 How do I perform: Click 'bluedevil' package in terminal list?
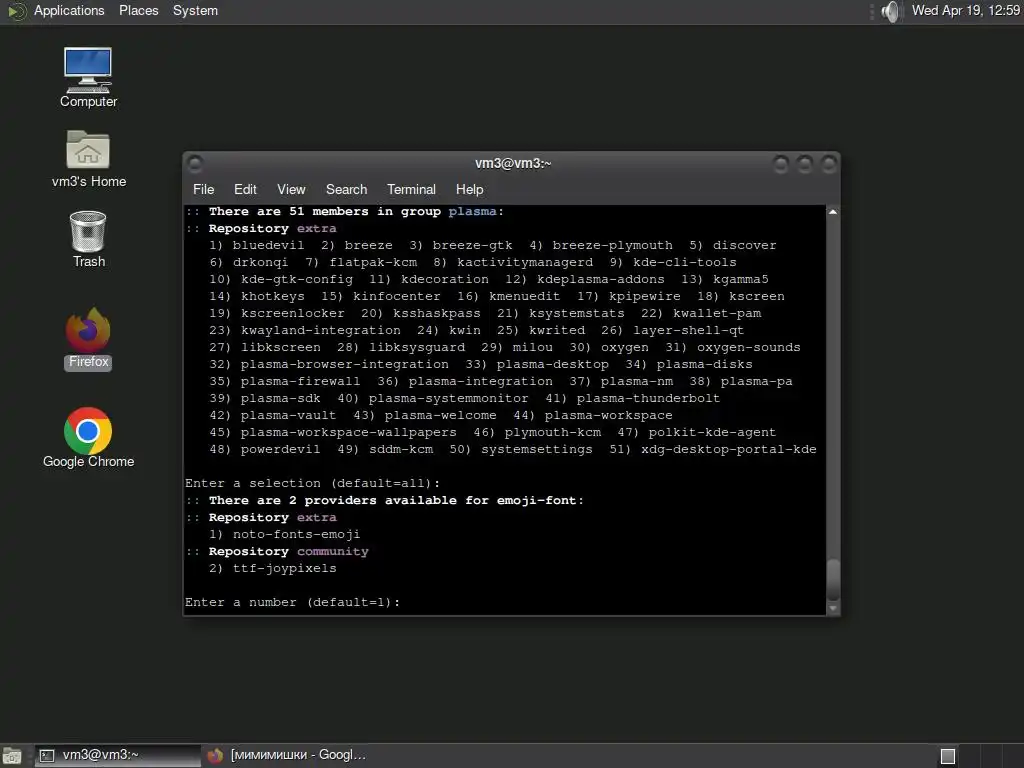(x=268, y=245)
